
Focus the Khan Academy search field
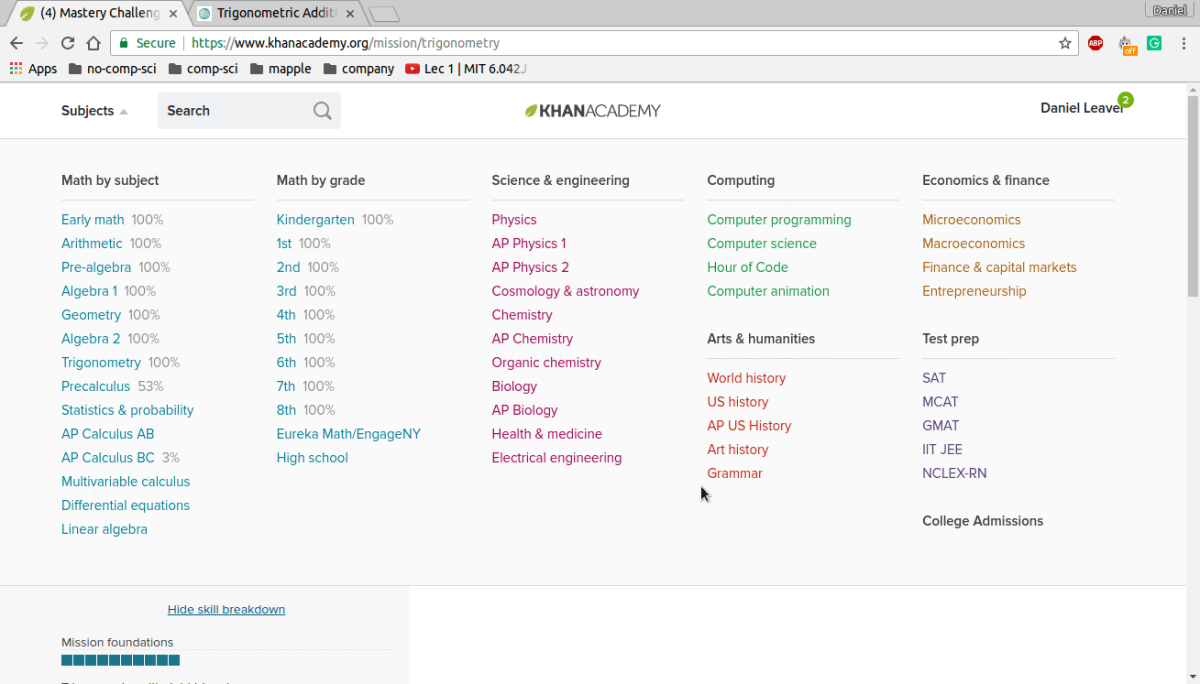click(x=235, y=111)
